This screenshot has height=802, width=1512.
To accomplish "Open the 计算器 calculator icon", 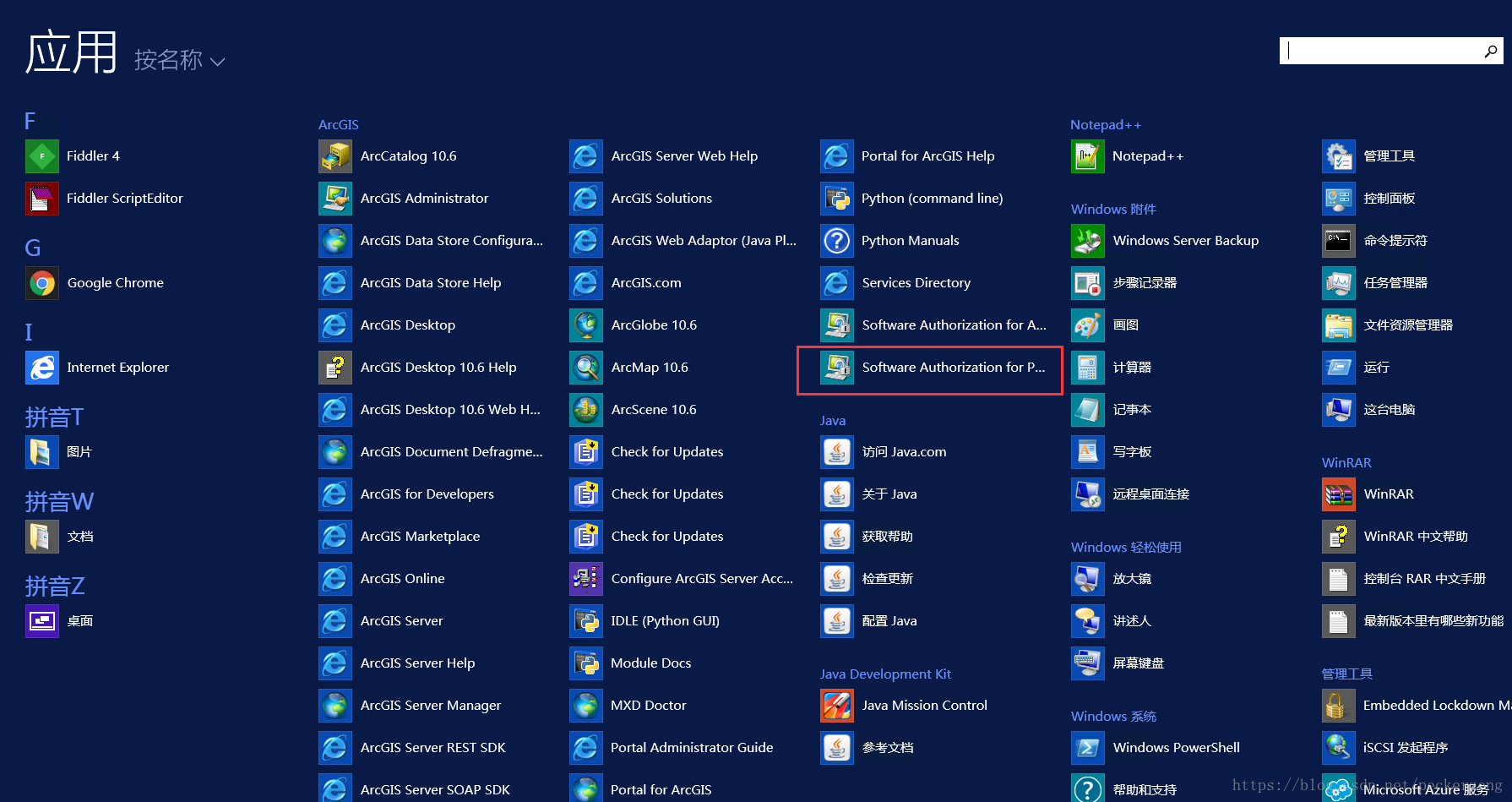I will [x=1088, y=368].
